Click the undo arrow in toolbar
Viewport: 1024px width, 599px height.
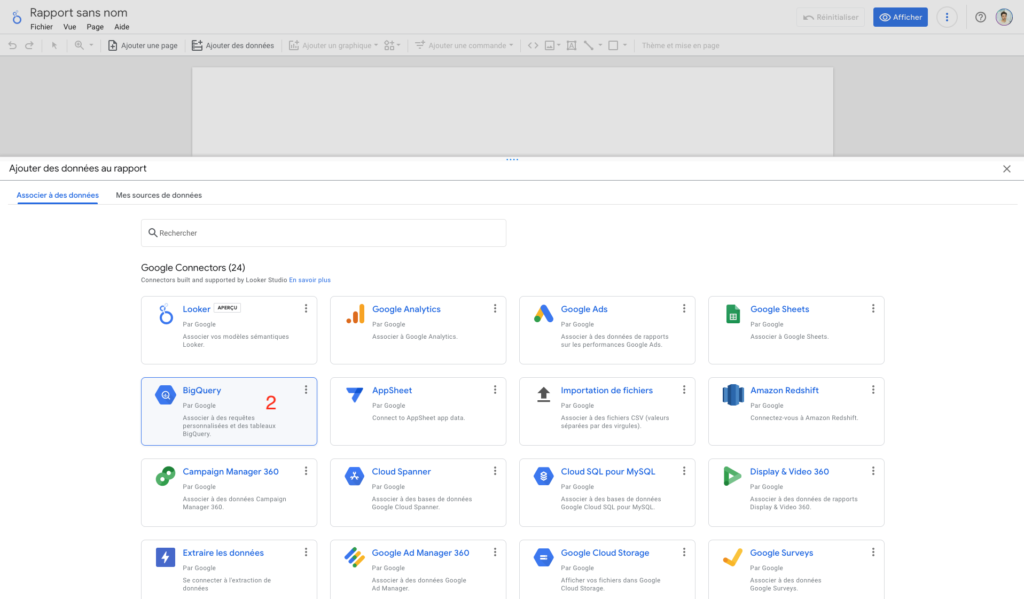pyautogui.click(x=12, y=45)
